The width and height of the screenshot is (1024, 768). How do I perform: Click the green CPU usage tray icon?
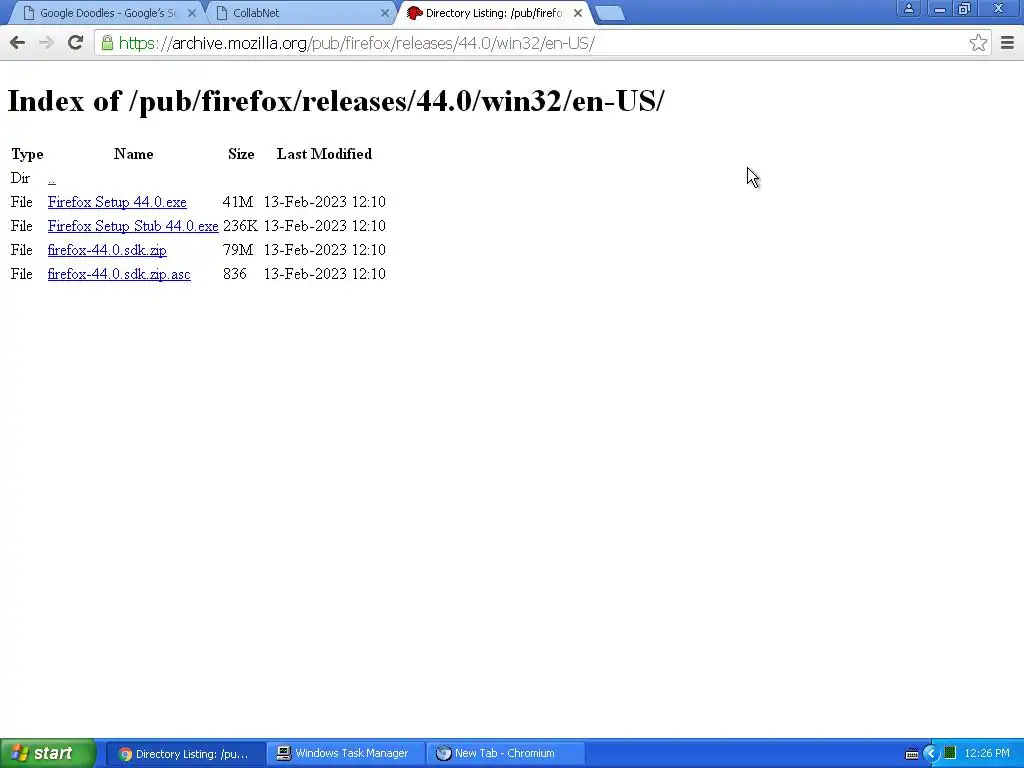pyautogui.click(x=950, y=754)
